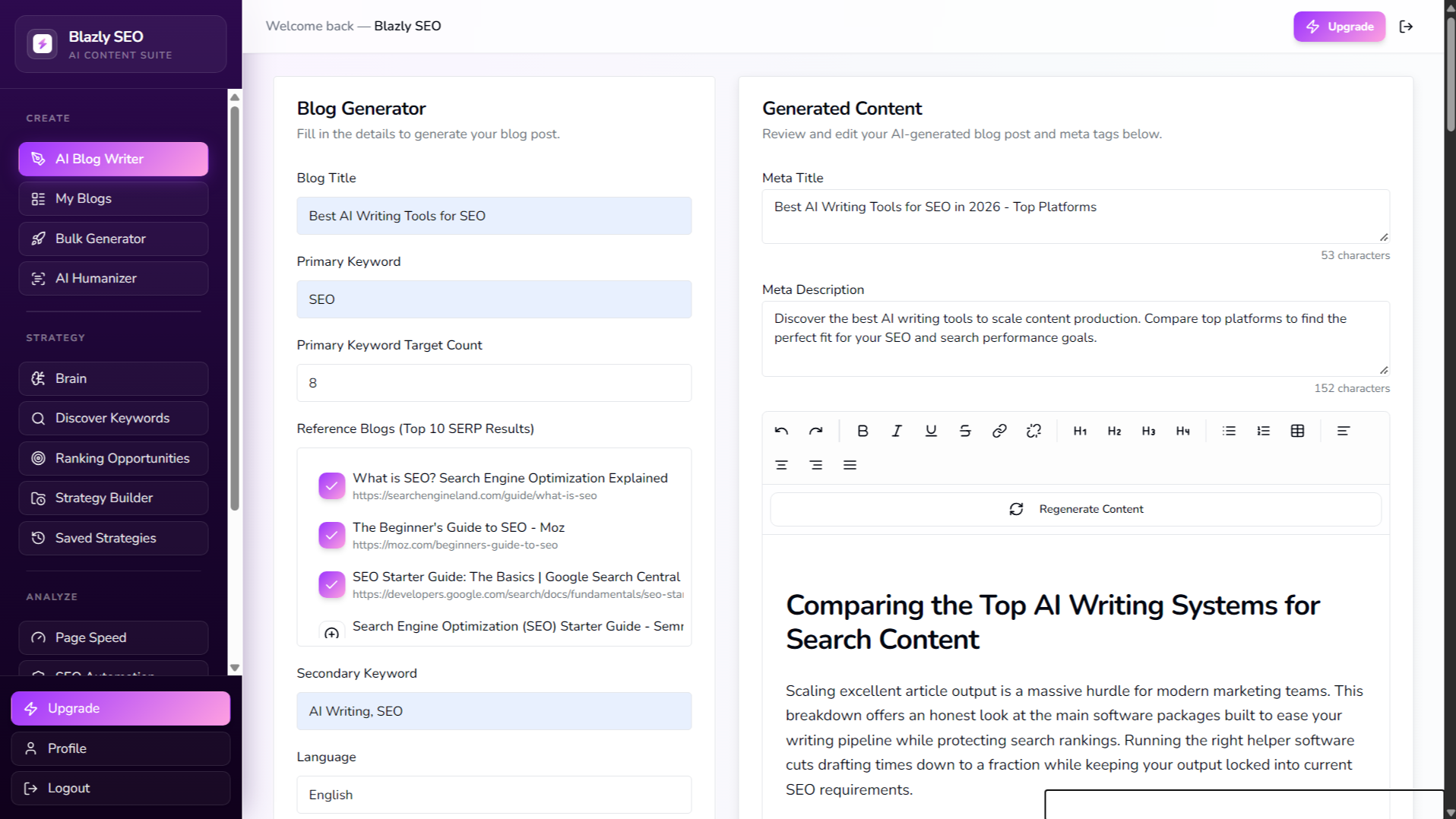Image resolution: width=1456 pixels, height=819 pixels.
Task: Click into the Meta Description text area
Action: [1075, 339]
